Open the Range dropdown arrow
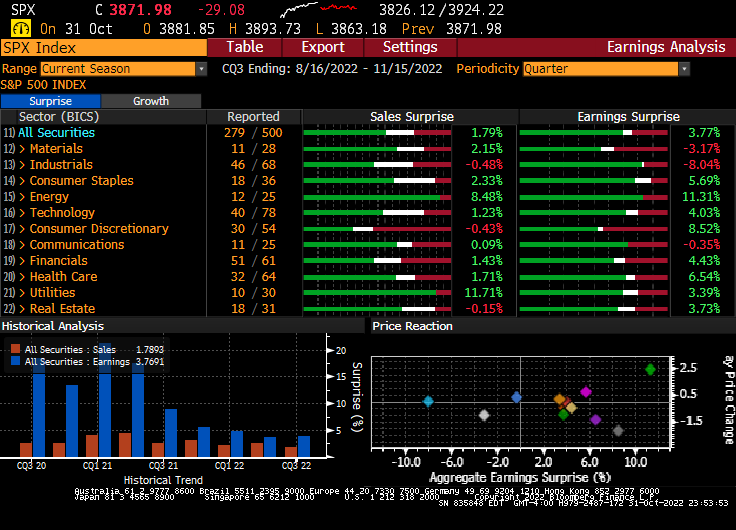 (x=201, y=69)
